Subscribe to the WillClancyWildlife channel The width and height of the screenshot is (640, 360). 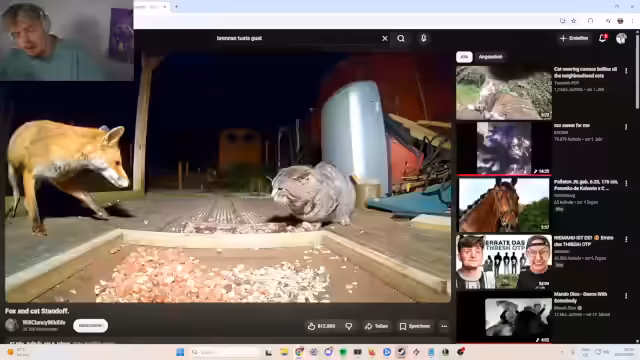[91, 326]
